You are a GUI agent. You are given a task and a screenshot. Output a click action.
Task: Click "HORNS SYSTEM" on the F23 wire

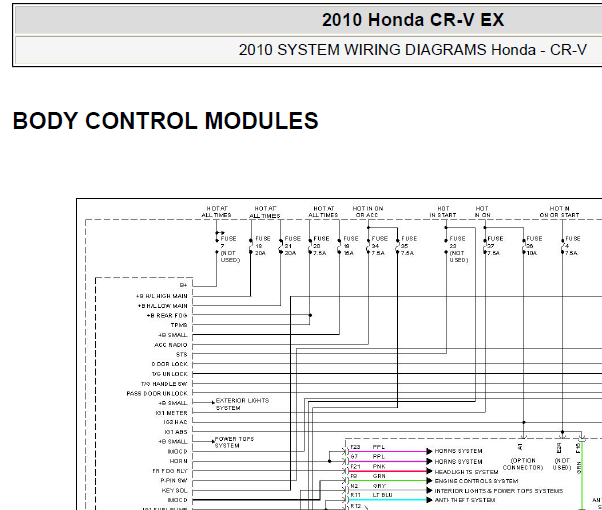[458, 451]
